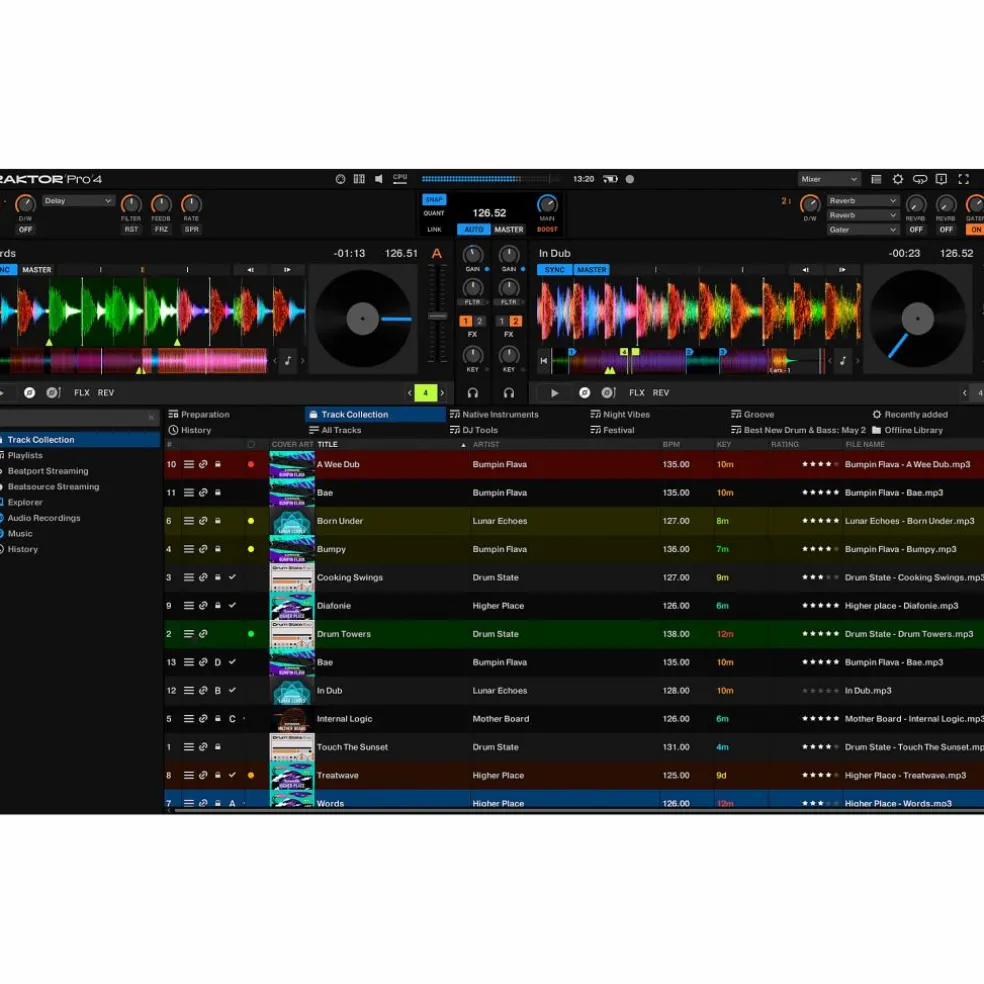The width and height of the screenshot is (984, 984).
Task: Skip to track start on In Dub deck
Action: (543, 360)
